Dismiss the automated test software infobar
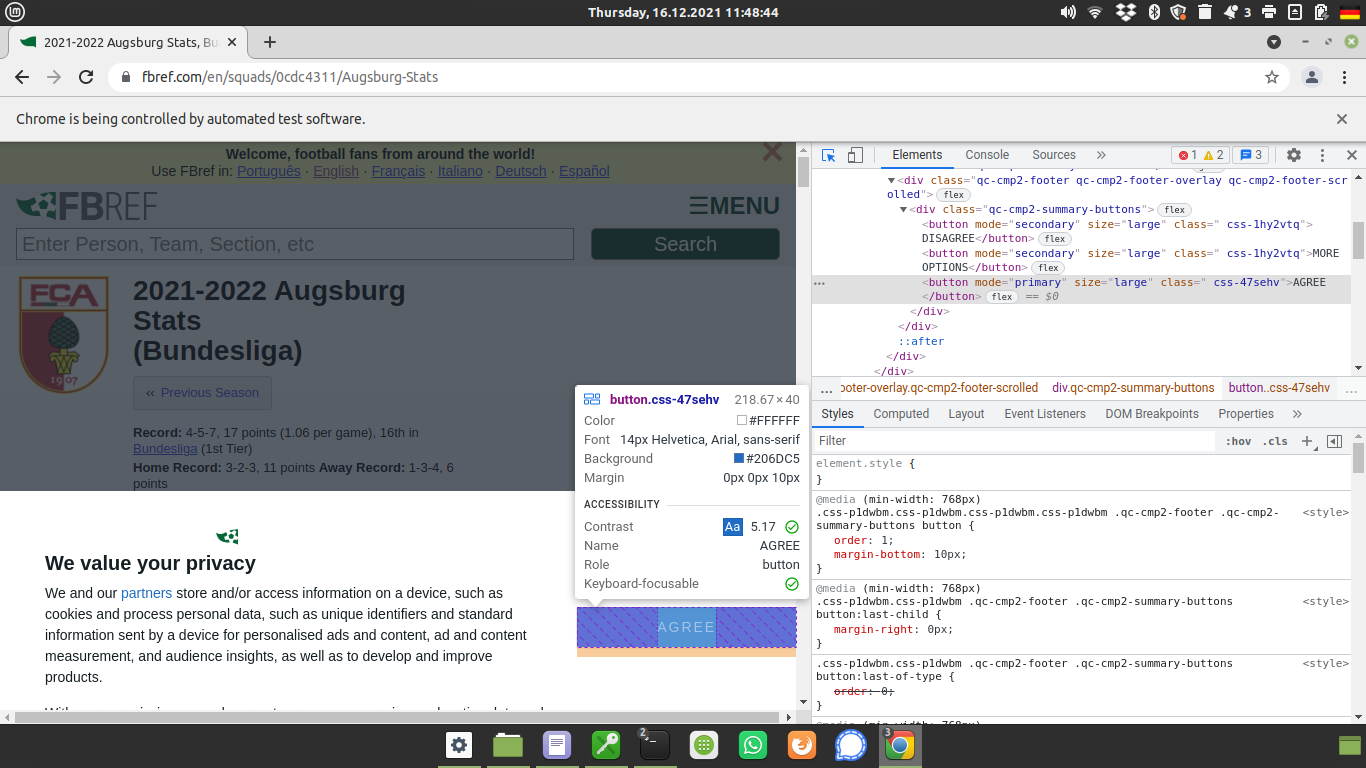 [x=1342, y=119]
